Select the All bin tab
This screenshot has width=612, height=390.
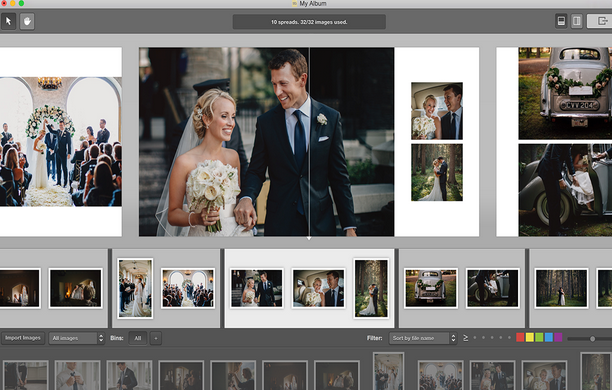coord(138,338)
